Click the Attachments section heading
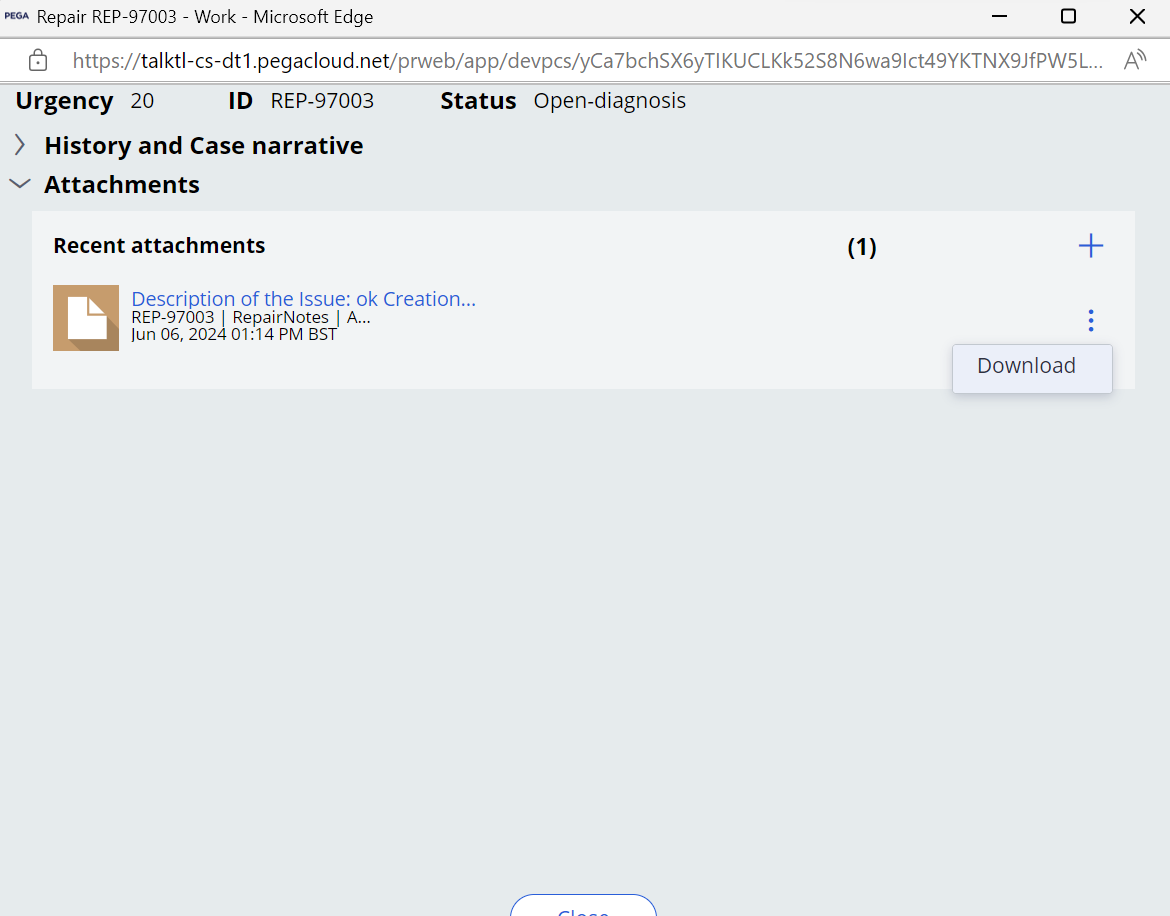The image size is (1170, 916). [122, 185]
